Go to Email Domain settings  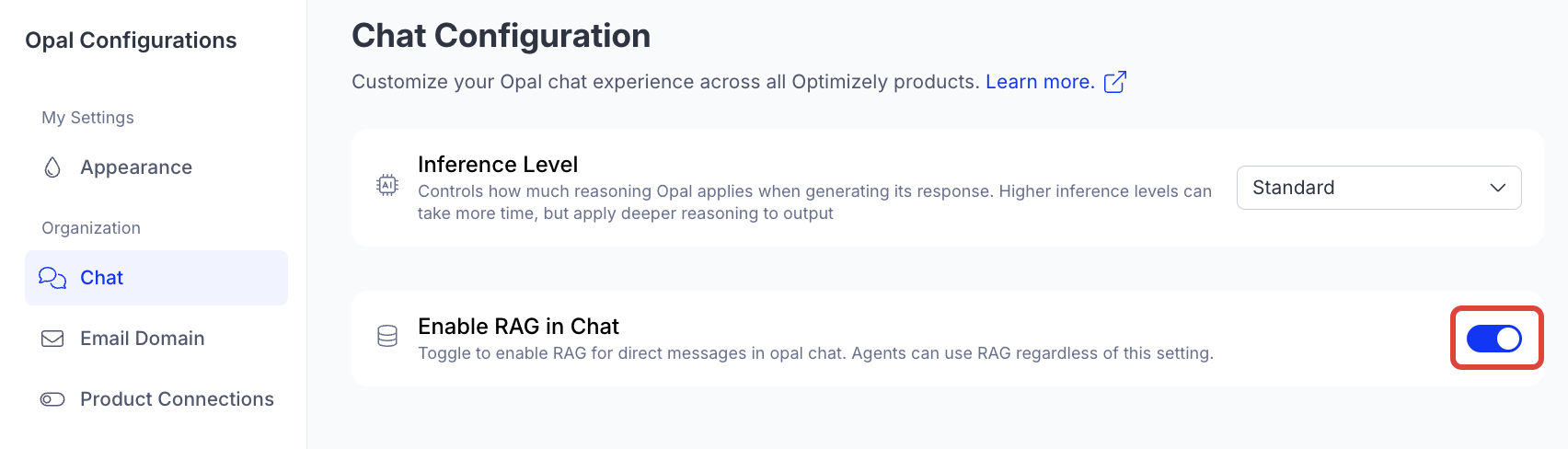(143, 339)
